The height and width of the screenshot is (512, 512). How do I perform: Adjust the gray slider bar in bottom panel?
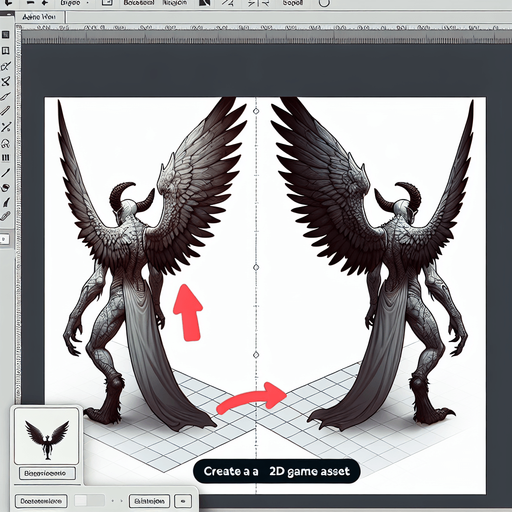(89, 501)
